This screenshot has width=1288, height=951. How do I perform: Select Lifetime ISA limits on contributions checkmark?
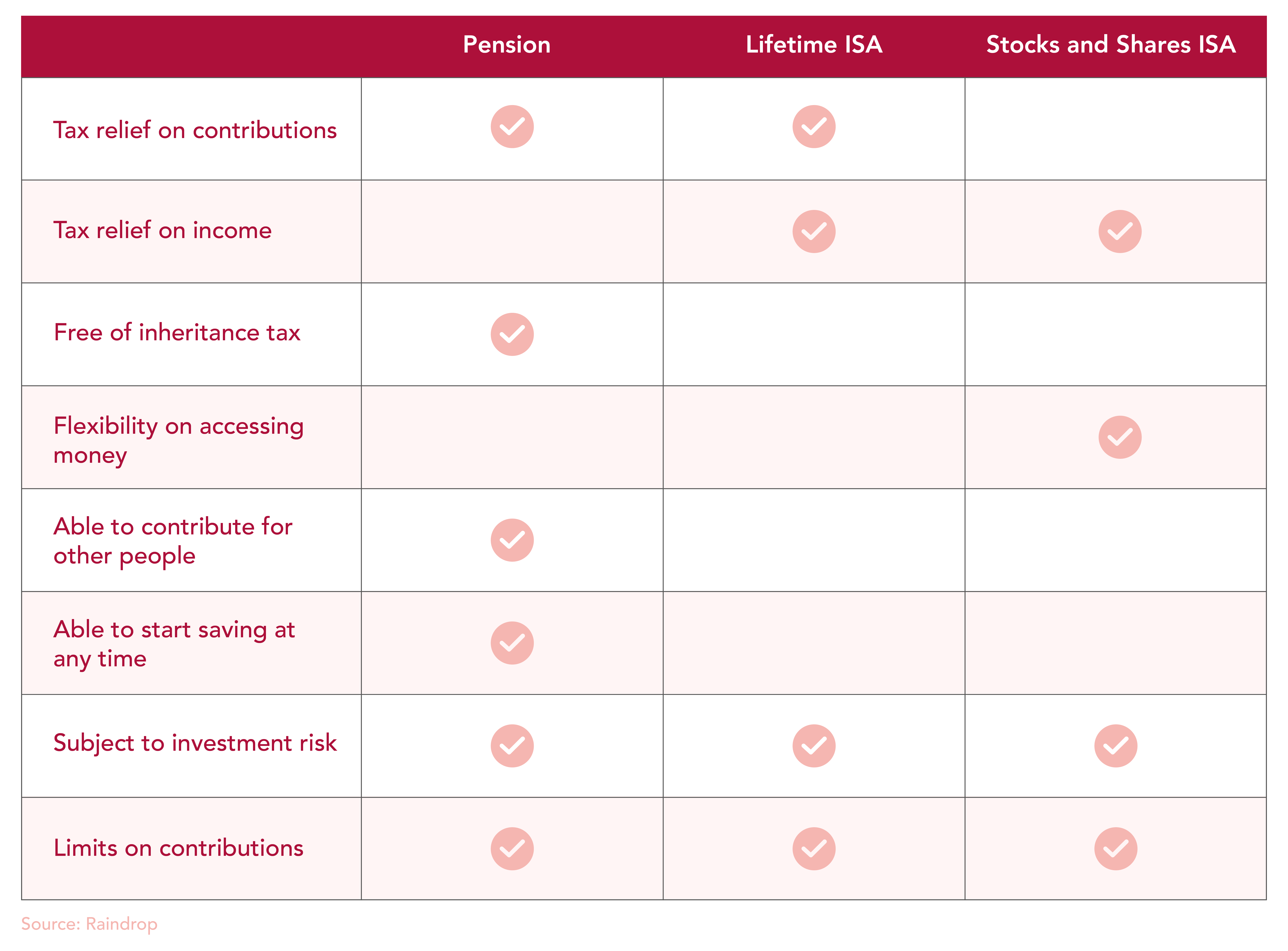pyautogui.click(x=813, y=849)
